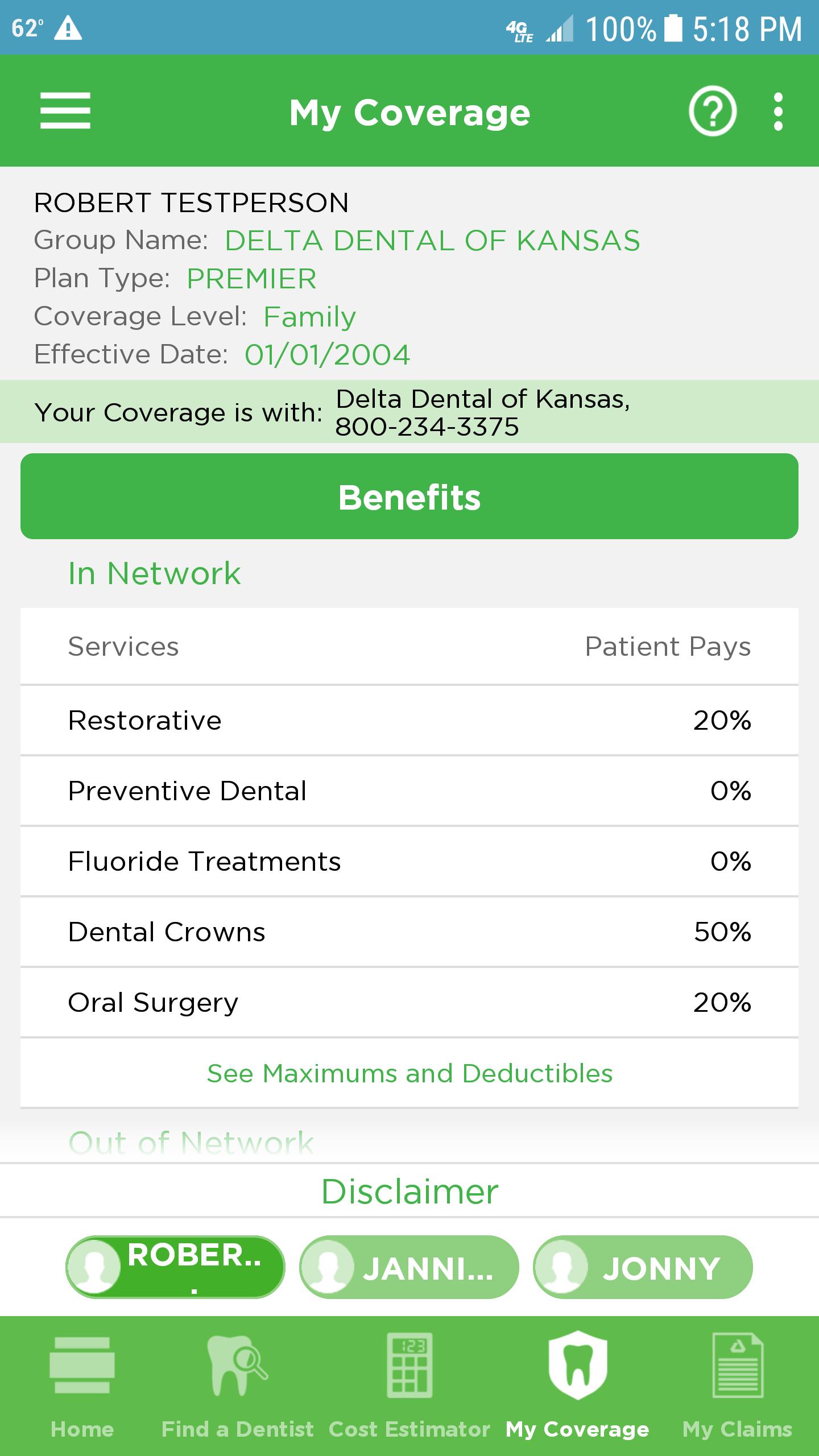Expand the Disclaimer section

(x=409, y=1191)
